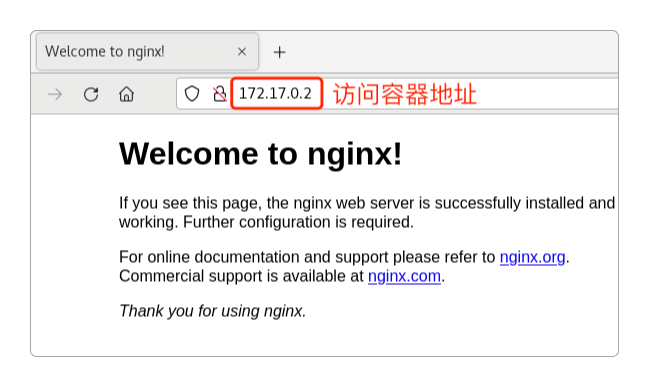
Task: Open a new tab with the plus button
Action: (x=280, y=52)
